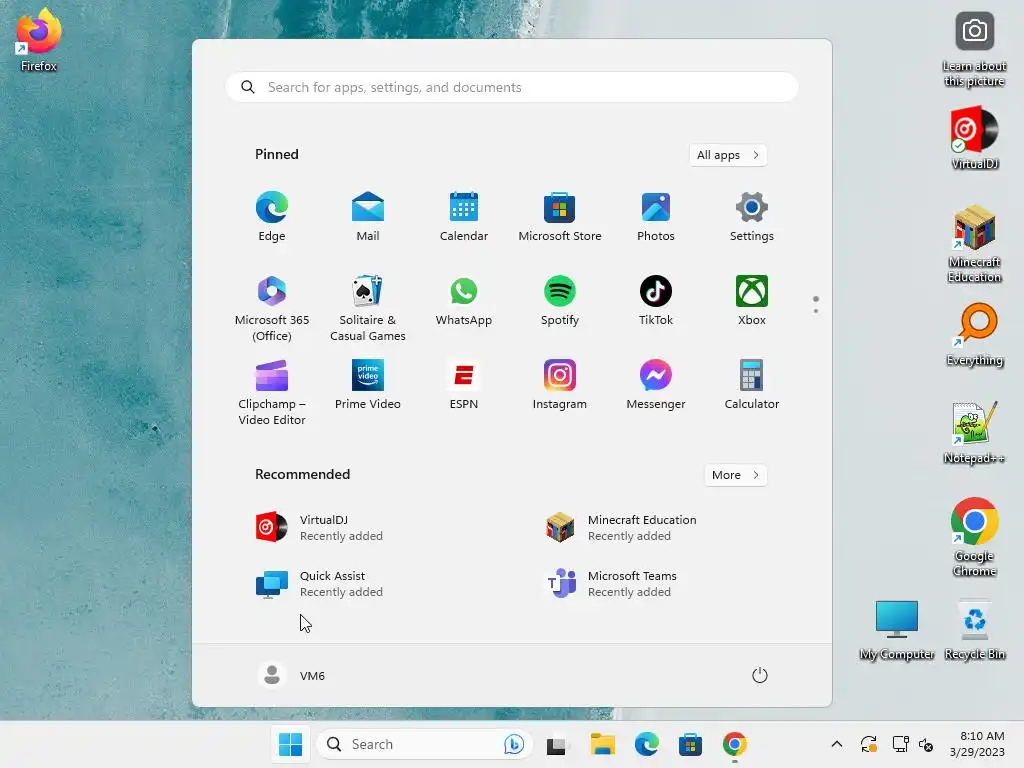The width and height of the screenshot is (1024, 768).
Task: Launch Solitaire & Casual Games
Action: click(x=368, y=308)
